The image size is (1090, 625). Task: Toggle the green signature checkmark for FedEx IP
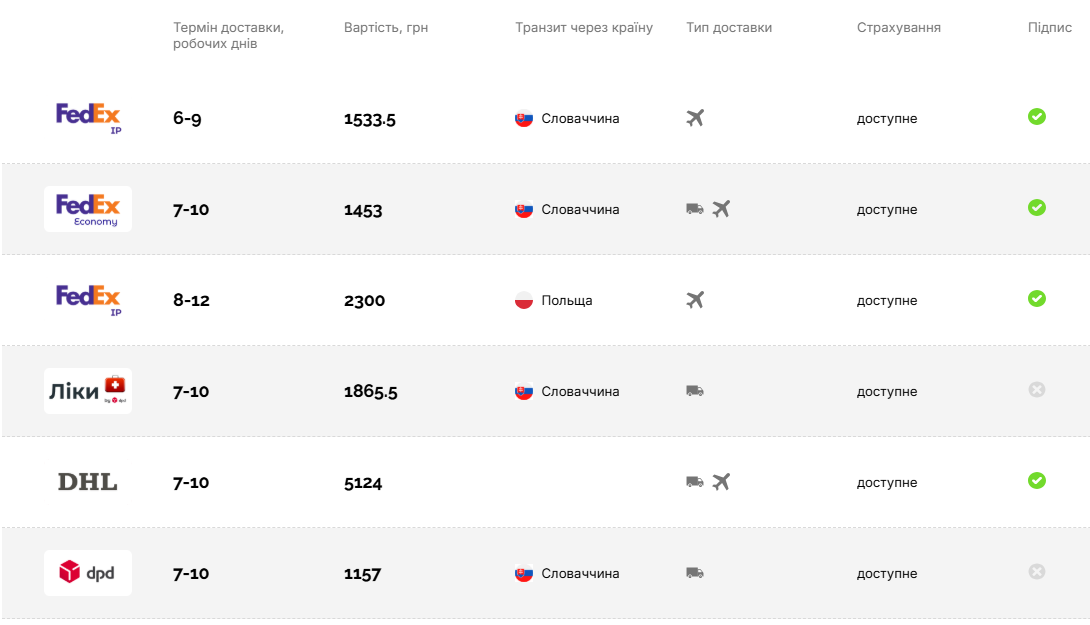point(1037,117)
